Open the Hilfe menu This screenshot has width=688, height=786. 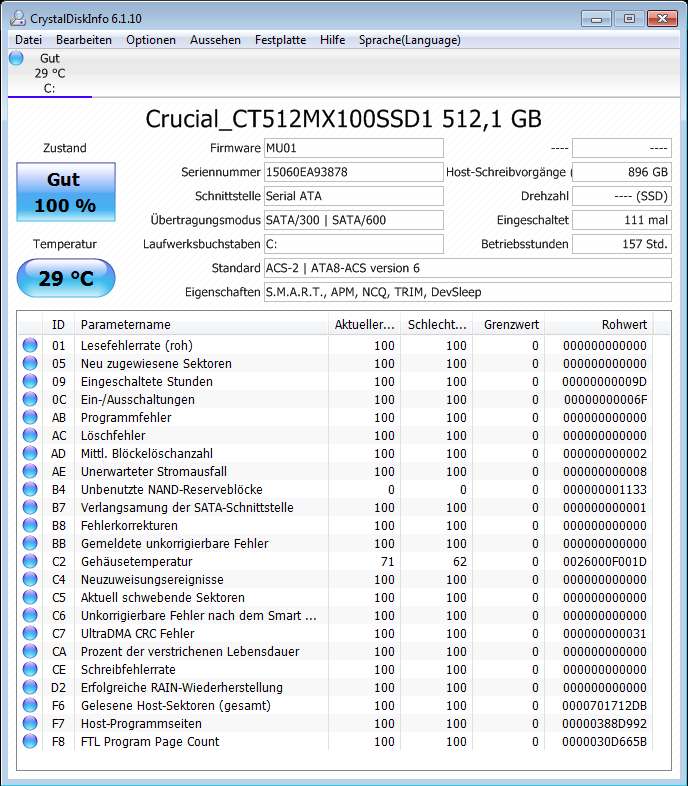[332, 40]
